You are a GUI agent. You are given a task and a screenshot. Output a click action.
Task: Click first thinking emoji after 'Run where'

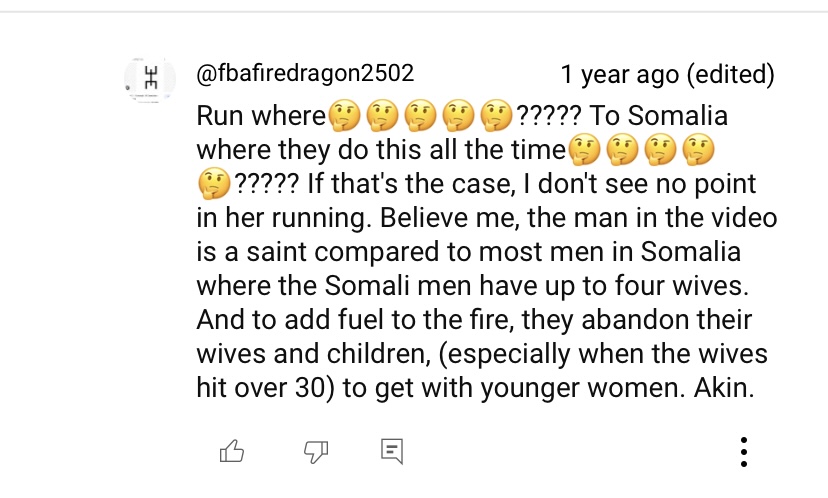point(344,116)
